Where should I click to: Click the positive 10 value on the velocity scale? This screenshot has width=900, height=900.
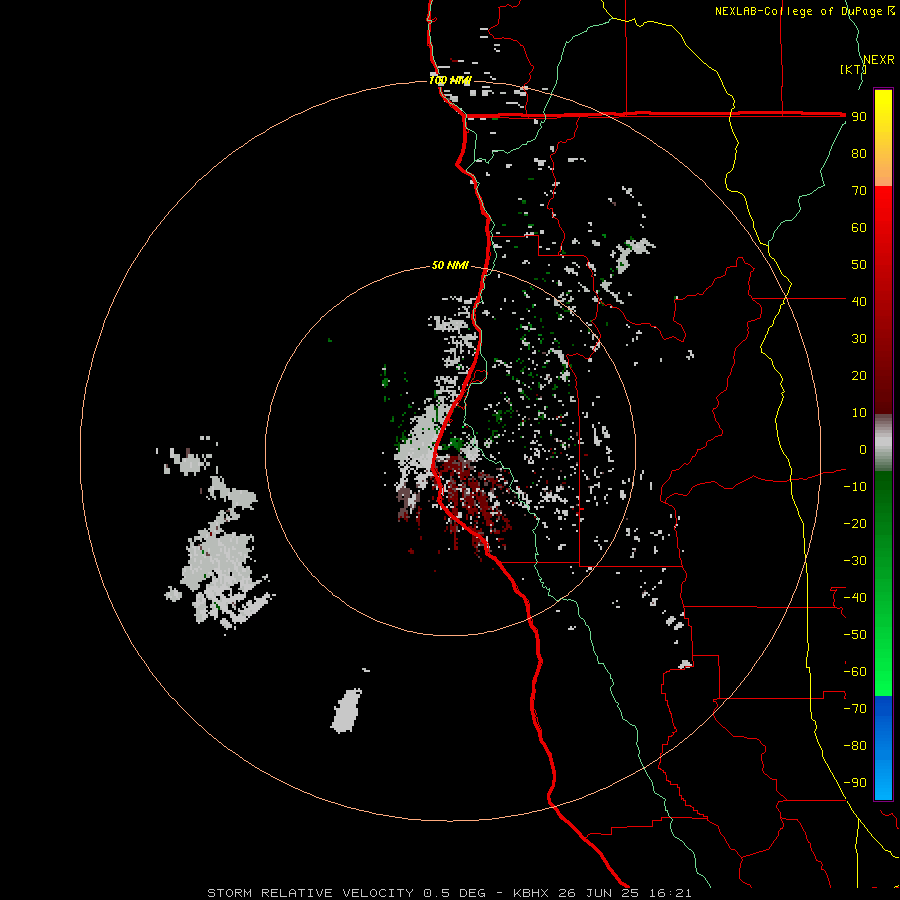(x=859, y=413)
